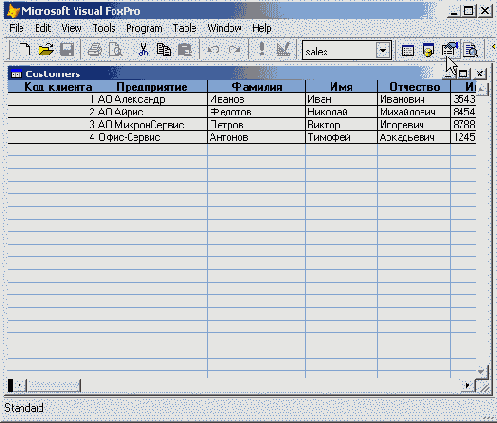This screenshot has width=497, height=423.
Task: Click the Copy toolbar icon
Action: point(164,50)
